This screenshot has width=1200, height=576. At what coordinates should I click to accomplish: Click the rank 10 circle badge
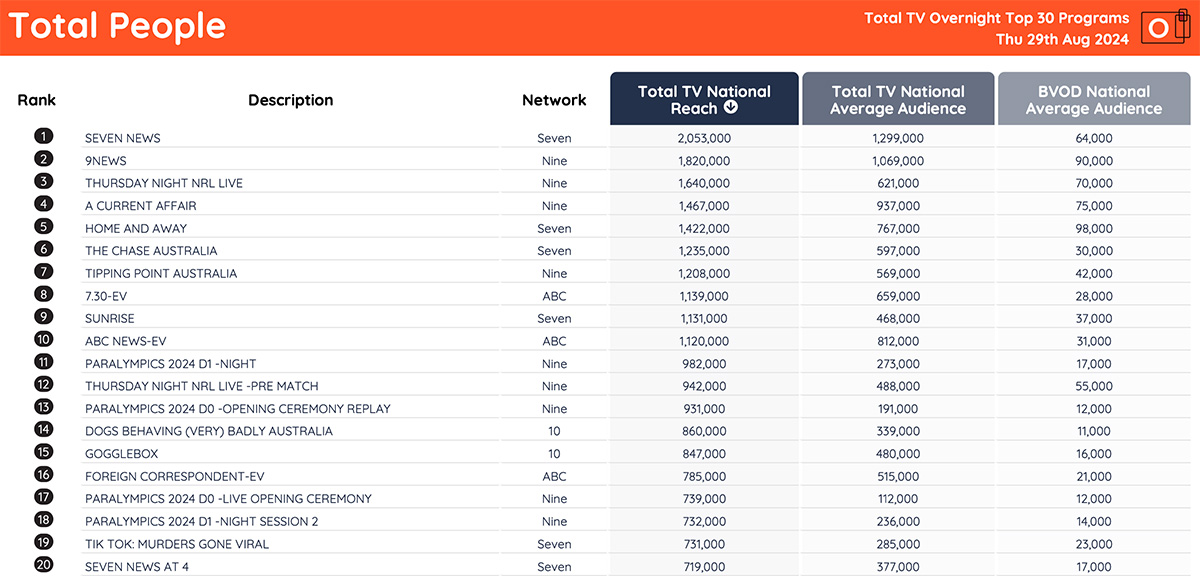coord(43,340)
